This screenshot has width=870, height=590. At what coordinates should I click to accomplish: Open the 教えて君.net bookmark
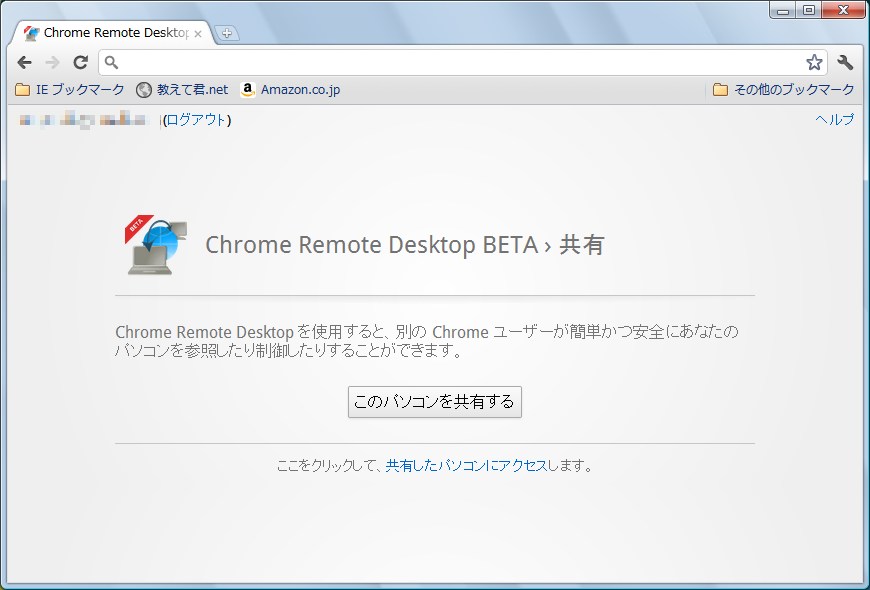point(182,89)
